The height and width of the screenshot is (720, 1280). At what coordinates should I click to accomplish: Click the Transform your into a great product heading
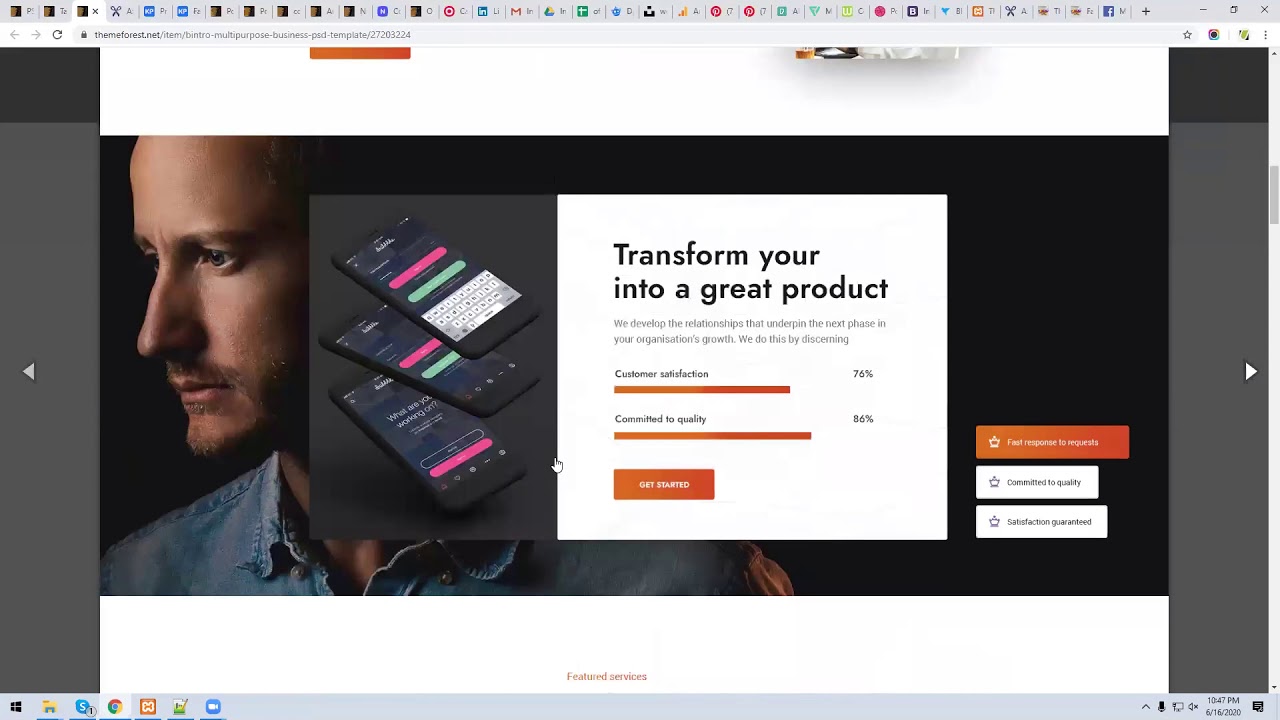[x=750, y=271]
